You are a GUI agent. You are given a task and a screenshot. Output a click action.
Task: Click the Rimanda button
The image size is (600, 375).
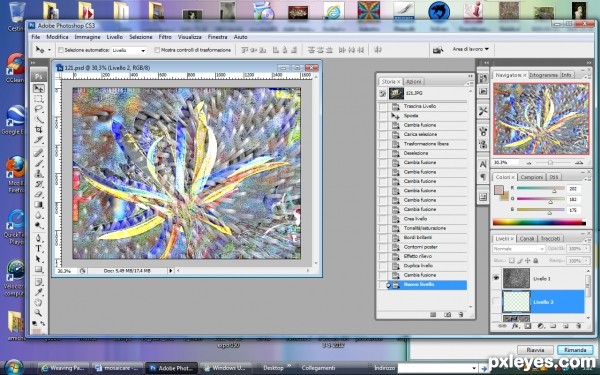(x=575, y=350)
